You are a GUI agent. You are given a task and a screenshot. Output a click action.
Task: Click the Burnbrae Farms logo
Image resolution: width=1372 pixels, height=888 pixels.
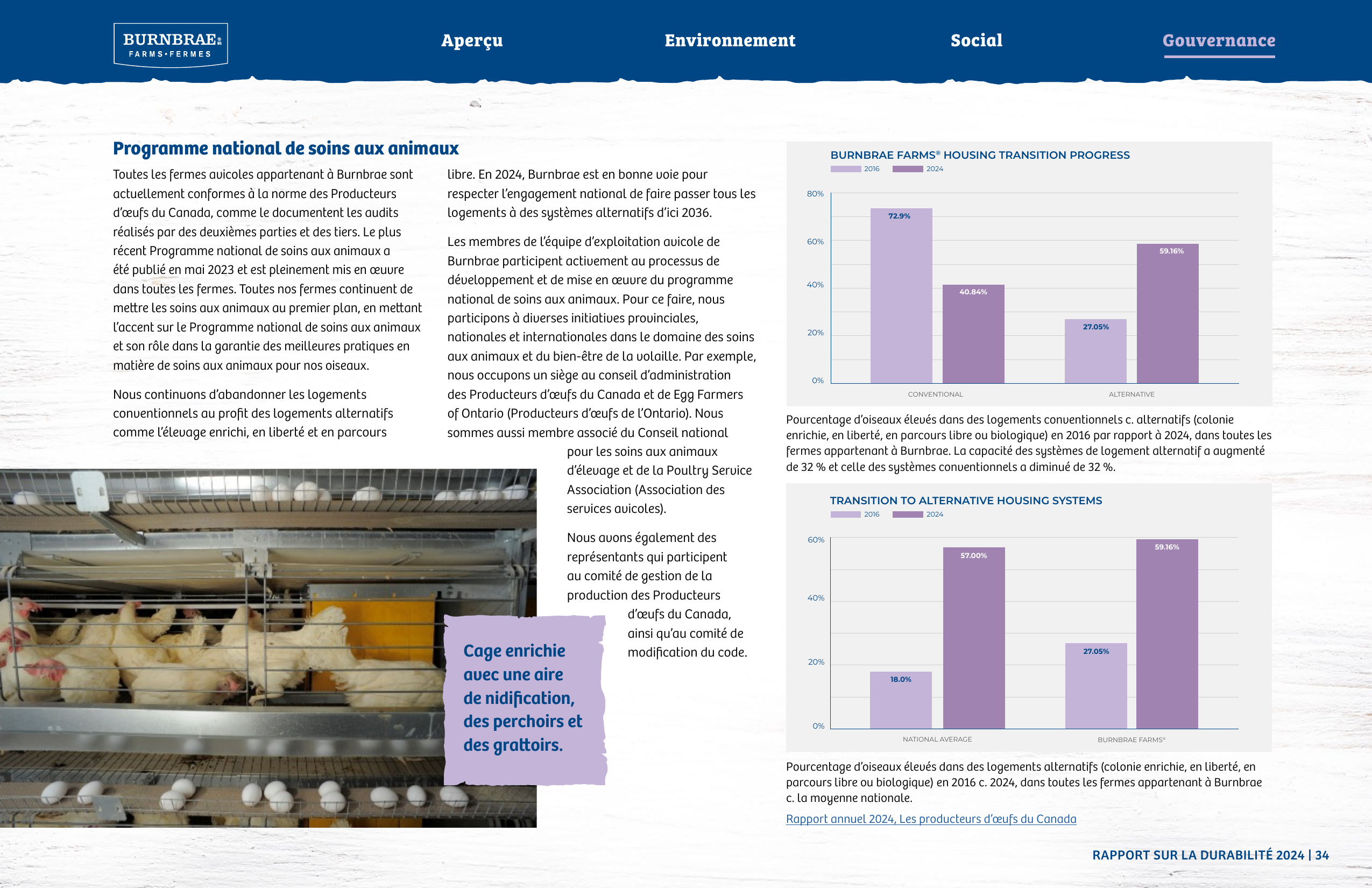pyautogui.click(x=171, y=45)
